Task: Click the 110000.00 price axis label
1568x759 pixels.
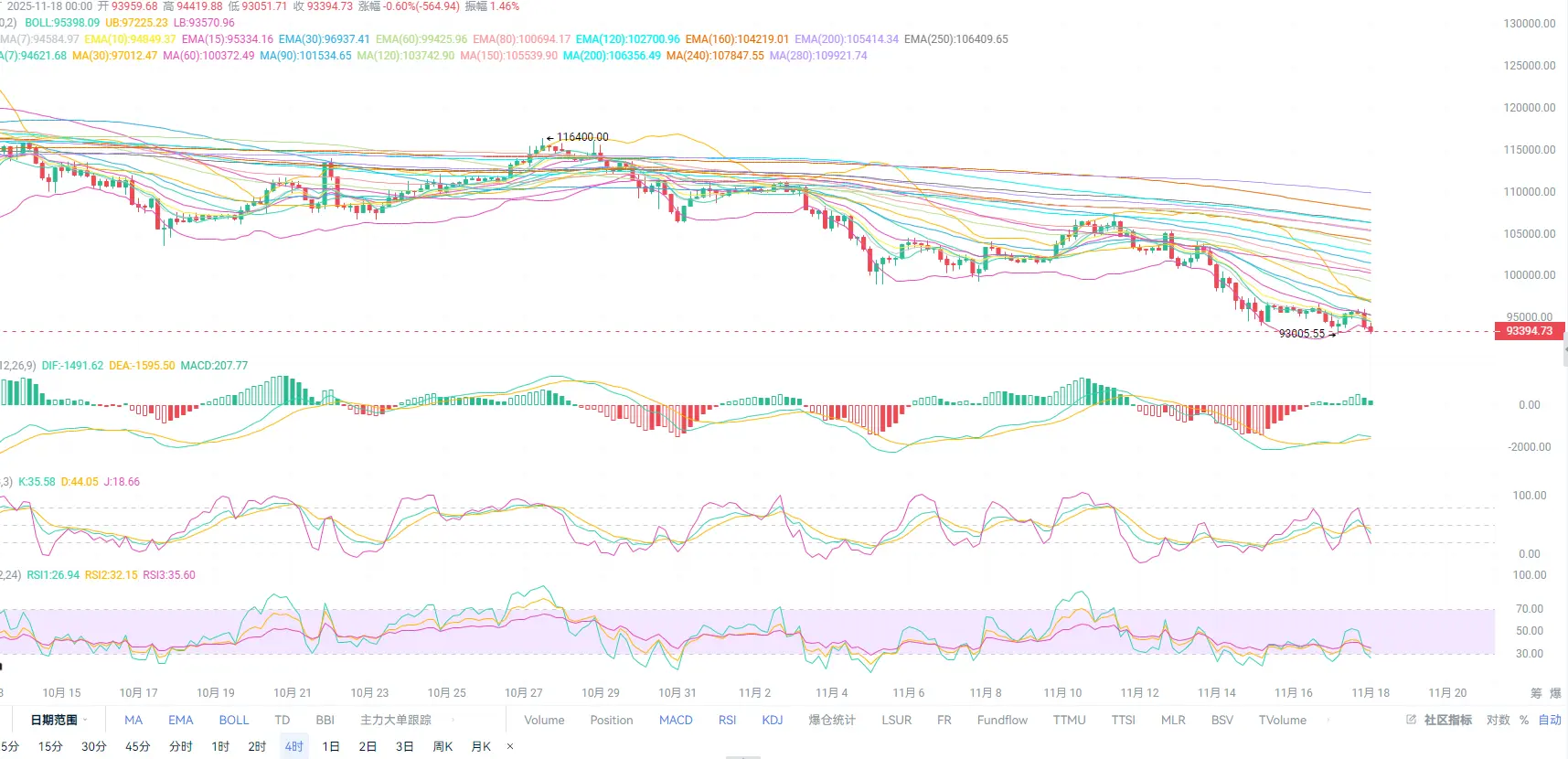Action: click(1530, 192)
